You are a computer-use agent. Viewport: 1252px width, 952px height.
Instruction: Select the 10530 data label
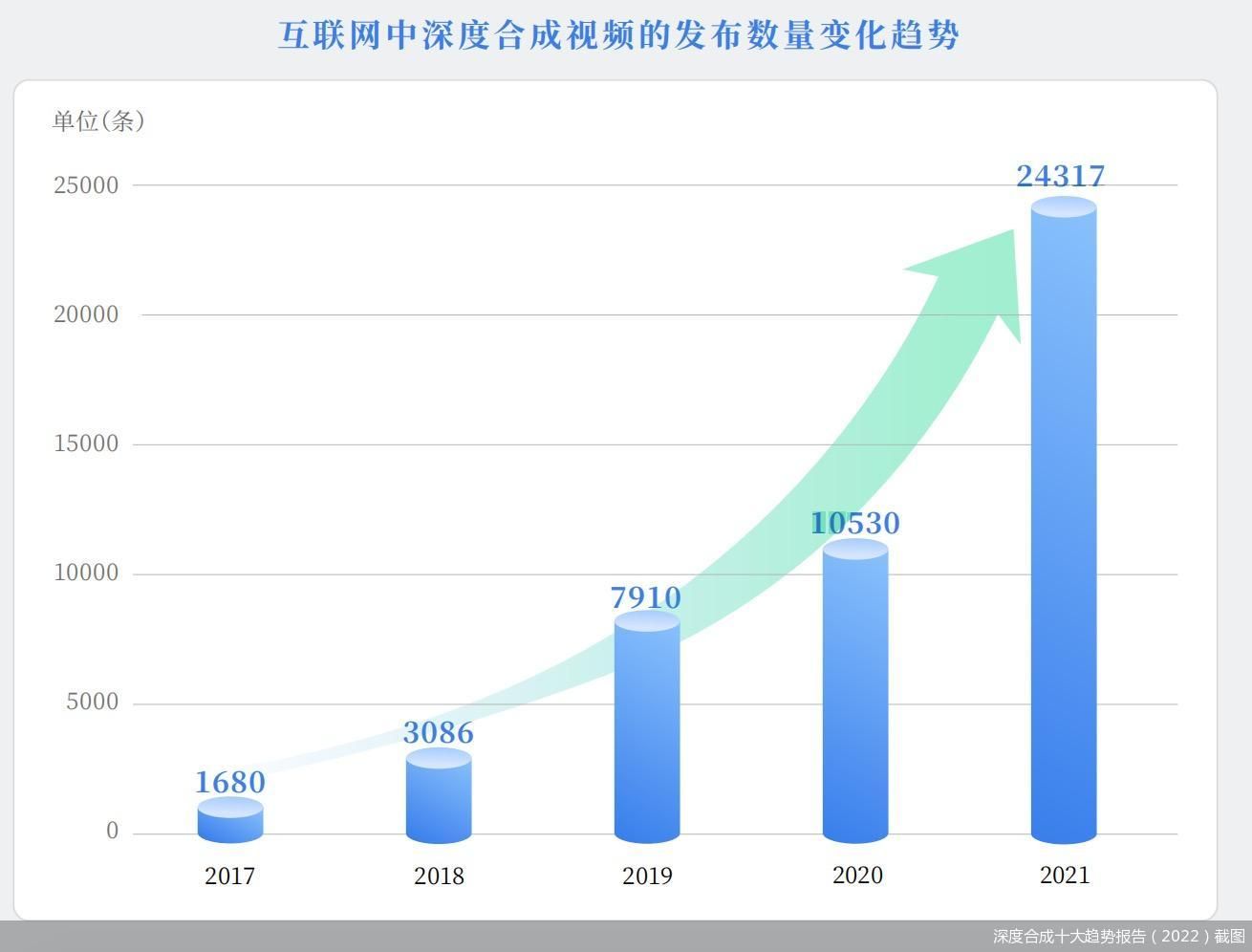tap(855, 523)
